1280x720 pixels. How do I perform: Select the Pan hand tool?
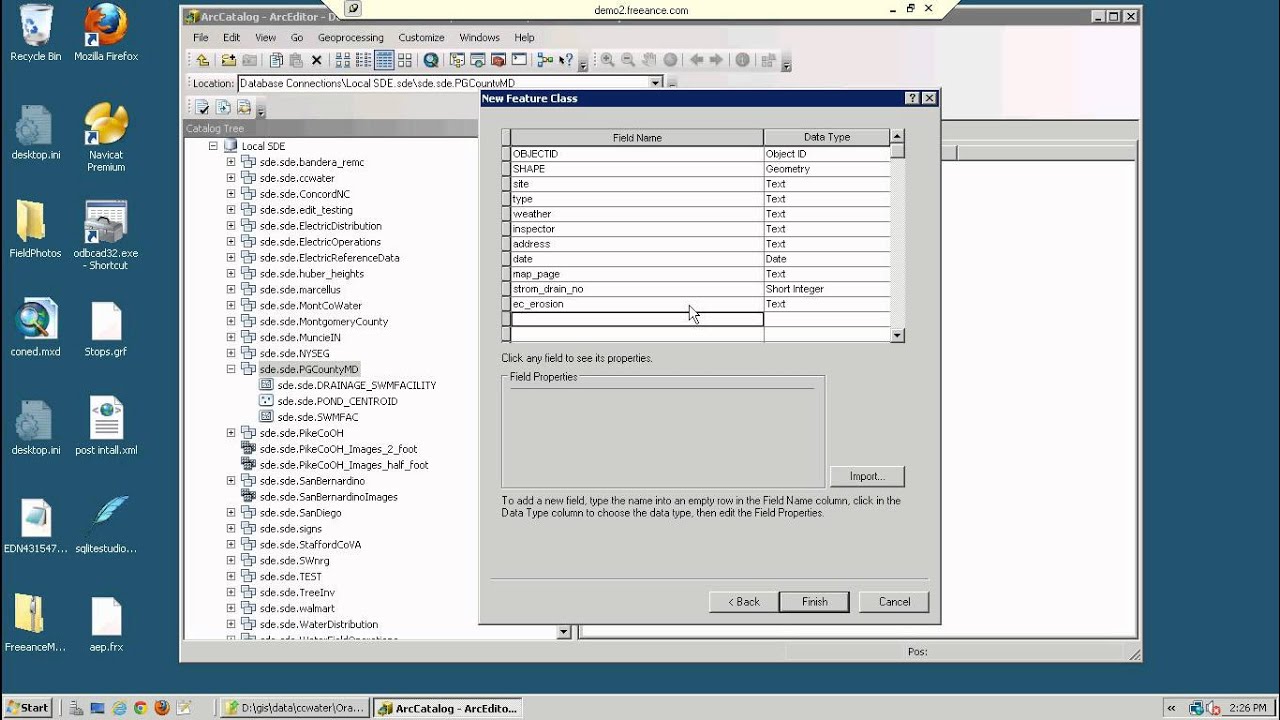[x=649, y=60]
